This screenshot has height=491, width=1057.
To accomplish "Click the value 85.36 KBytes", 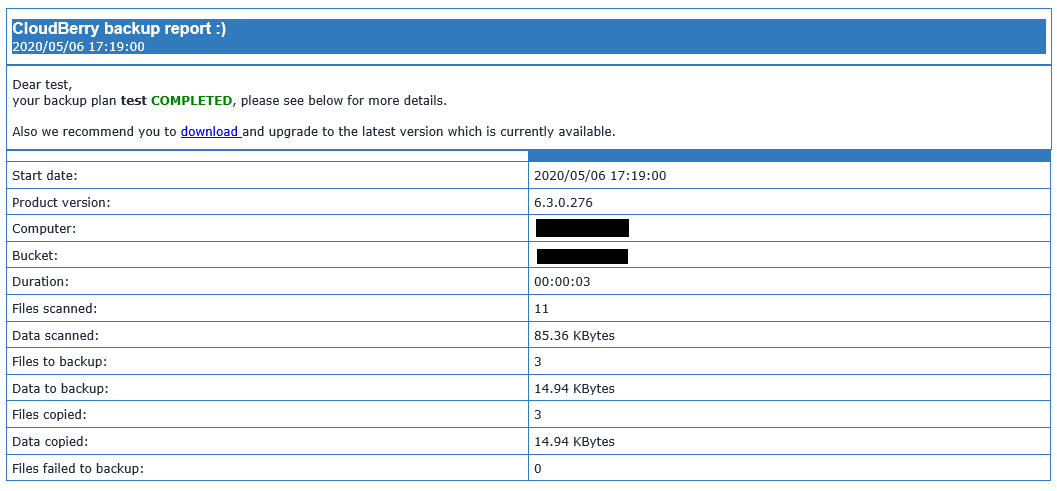I will pyautogui.click(x=574, y=335).
